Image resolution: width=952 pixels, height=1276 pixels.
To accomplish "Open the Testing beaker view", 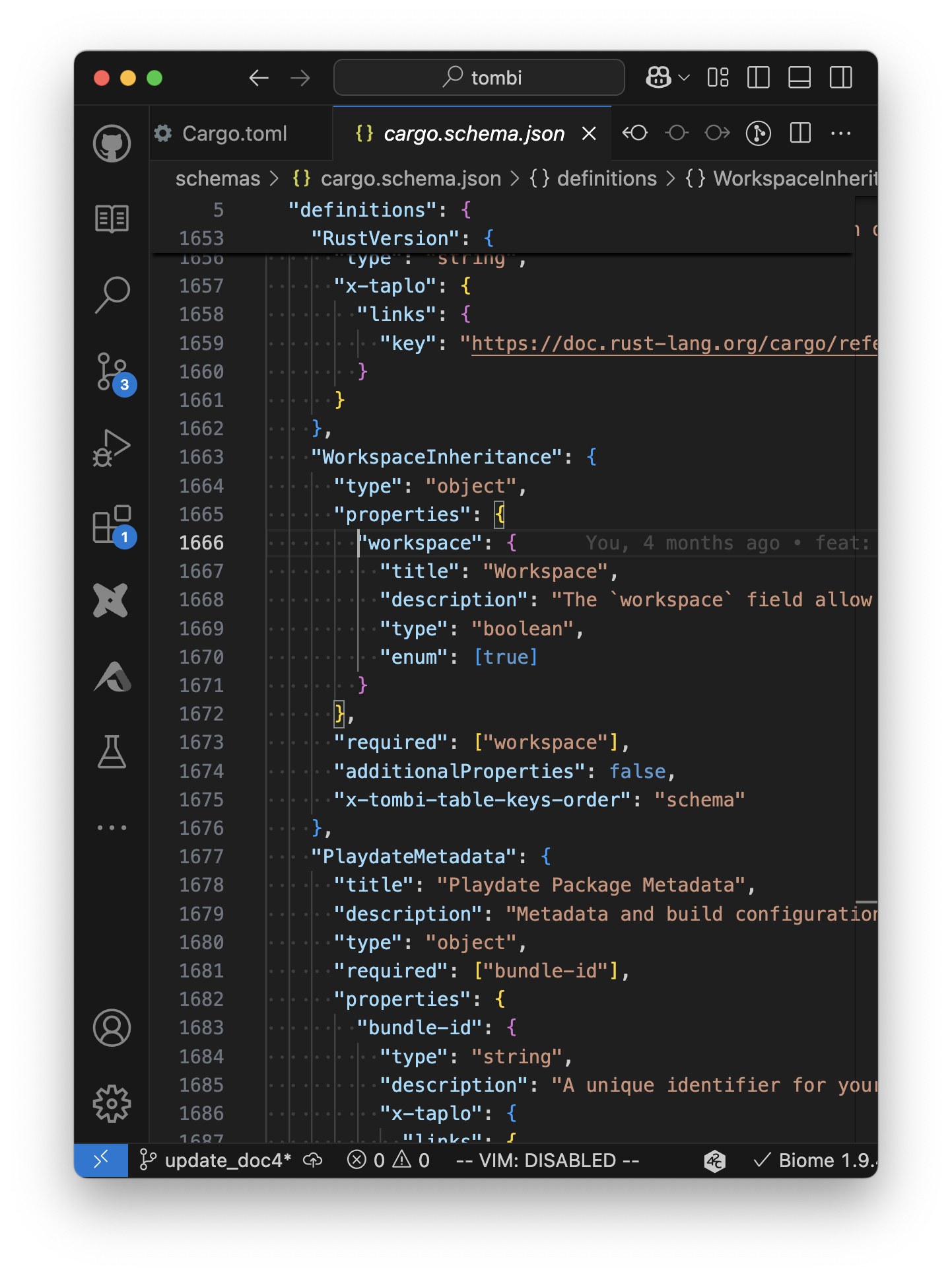I will 112,752.
